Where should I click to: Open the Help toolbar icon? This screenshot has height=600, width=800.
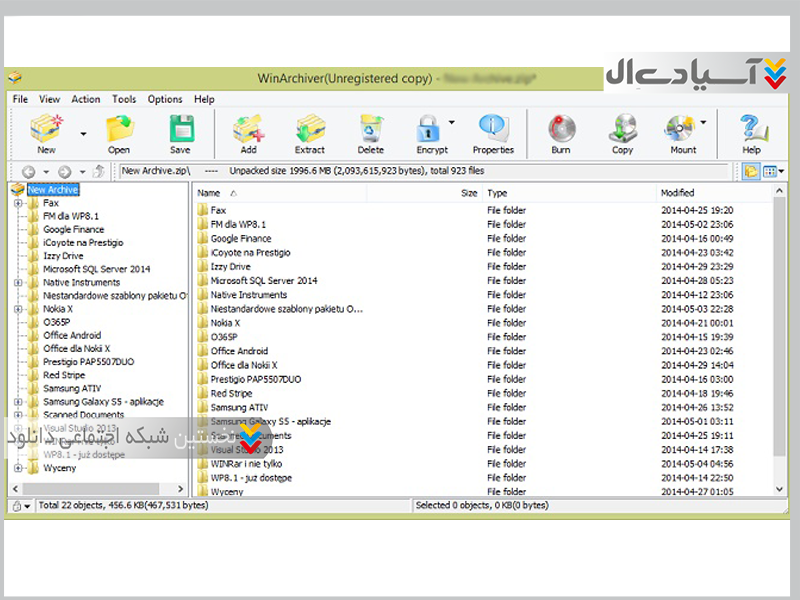click(751, 130)
